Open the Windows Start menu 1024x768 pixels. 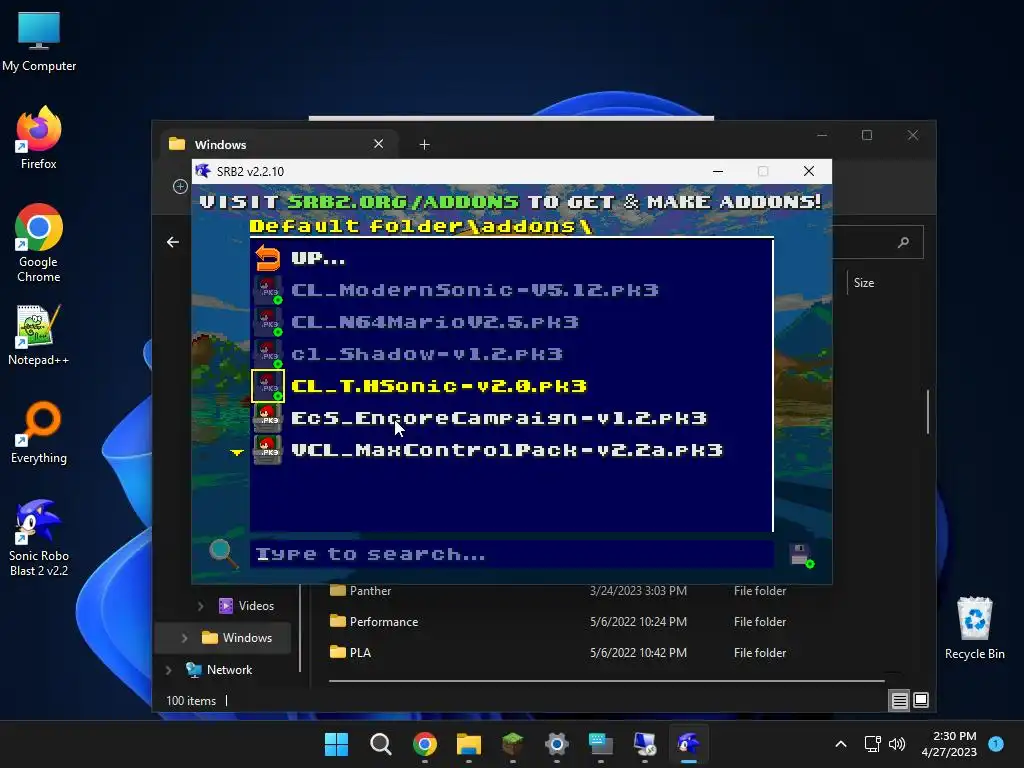click(x=336, y=744)
